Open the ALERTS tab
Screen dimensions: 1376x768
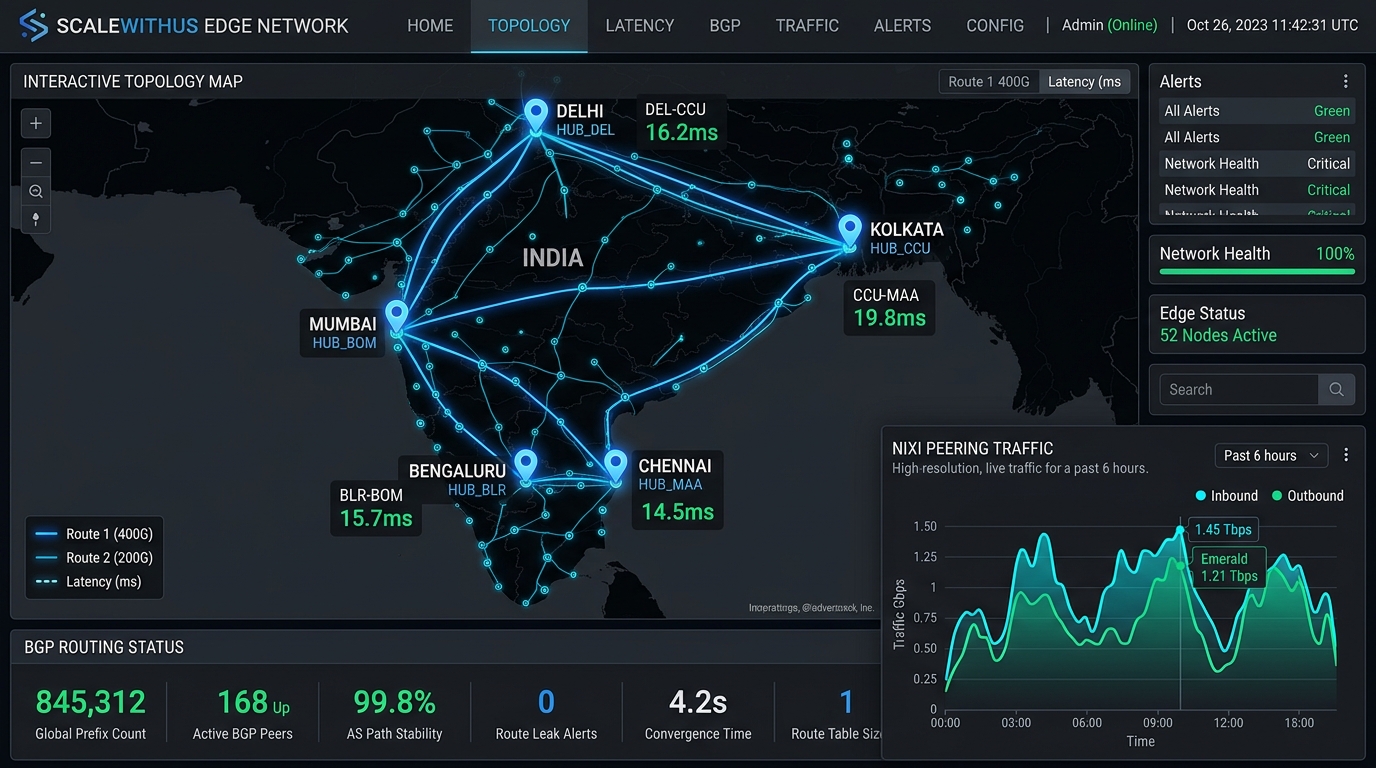pos(902,26)
